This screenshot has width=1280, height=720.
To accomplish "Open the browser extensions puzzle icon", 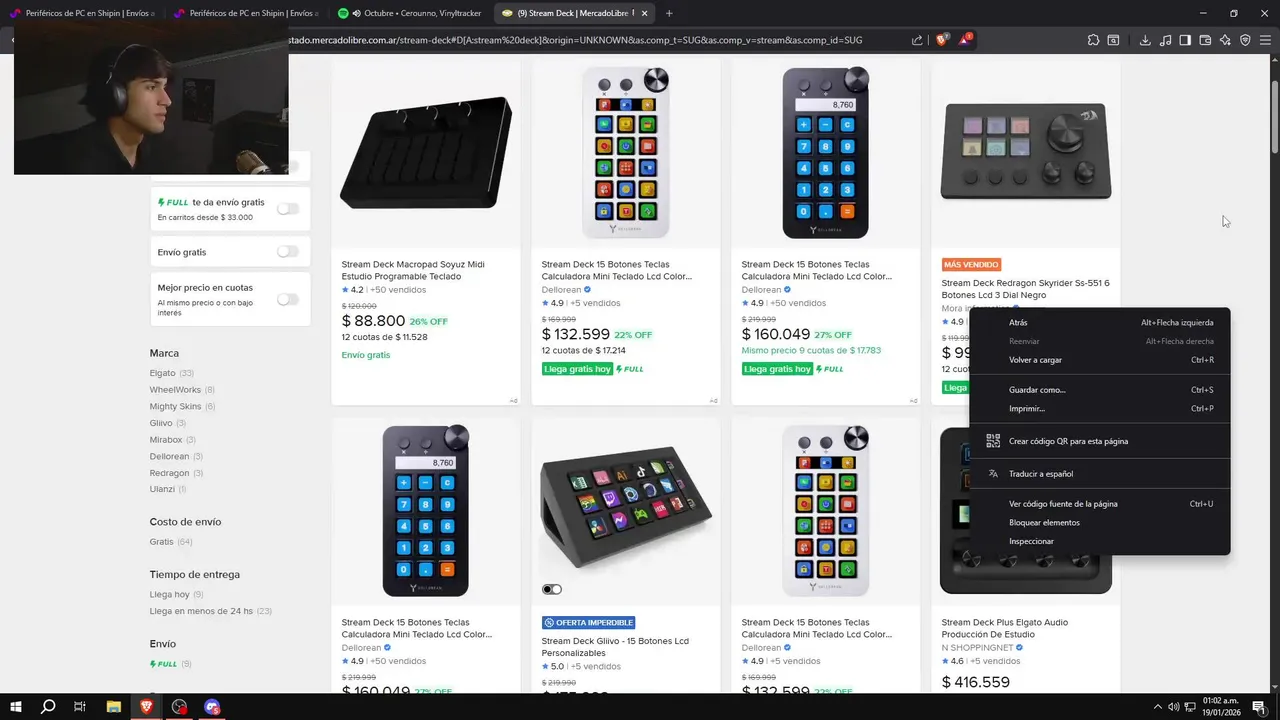I will tap(1093, 40).
